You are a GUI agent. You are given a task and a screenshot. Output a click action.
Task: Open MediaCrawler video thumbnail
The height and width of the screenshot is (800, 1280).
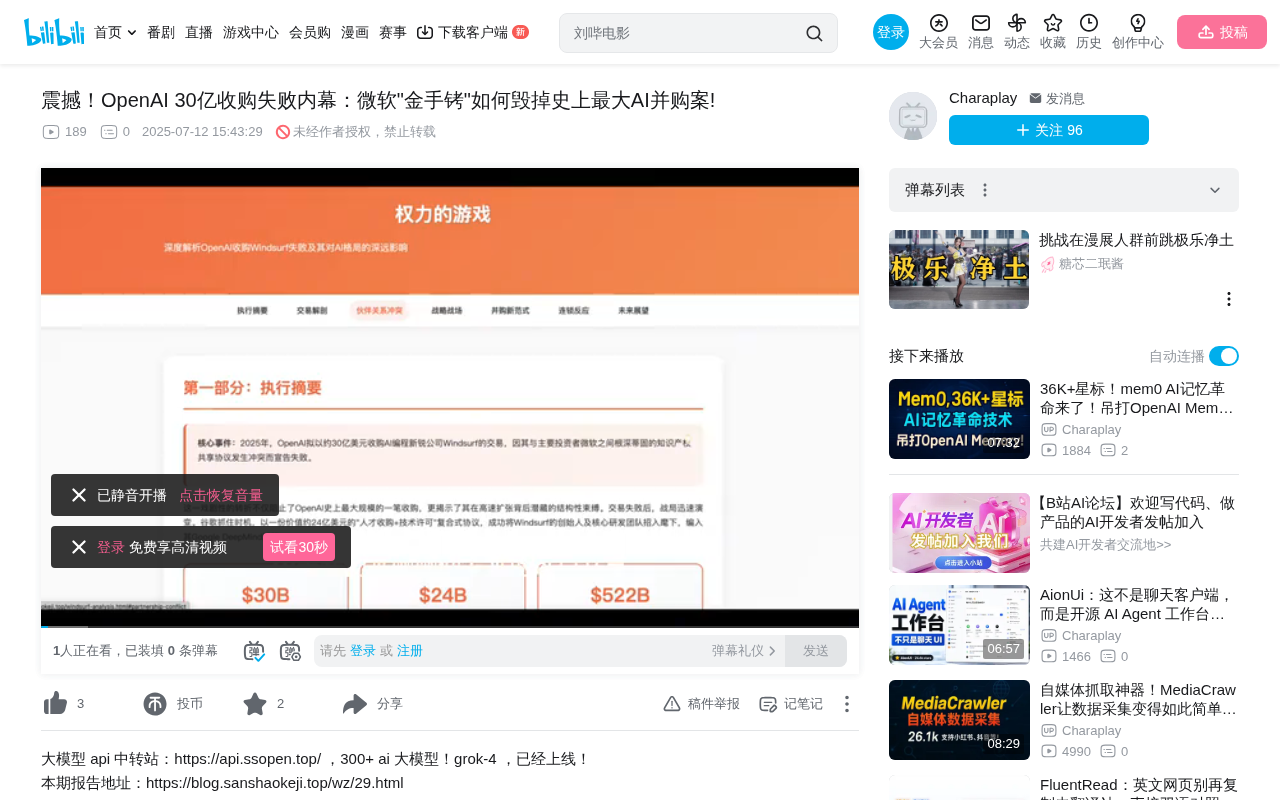point(959,720)
